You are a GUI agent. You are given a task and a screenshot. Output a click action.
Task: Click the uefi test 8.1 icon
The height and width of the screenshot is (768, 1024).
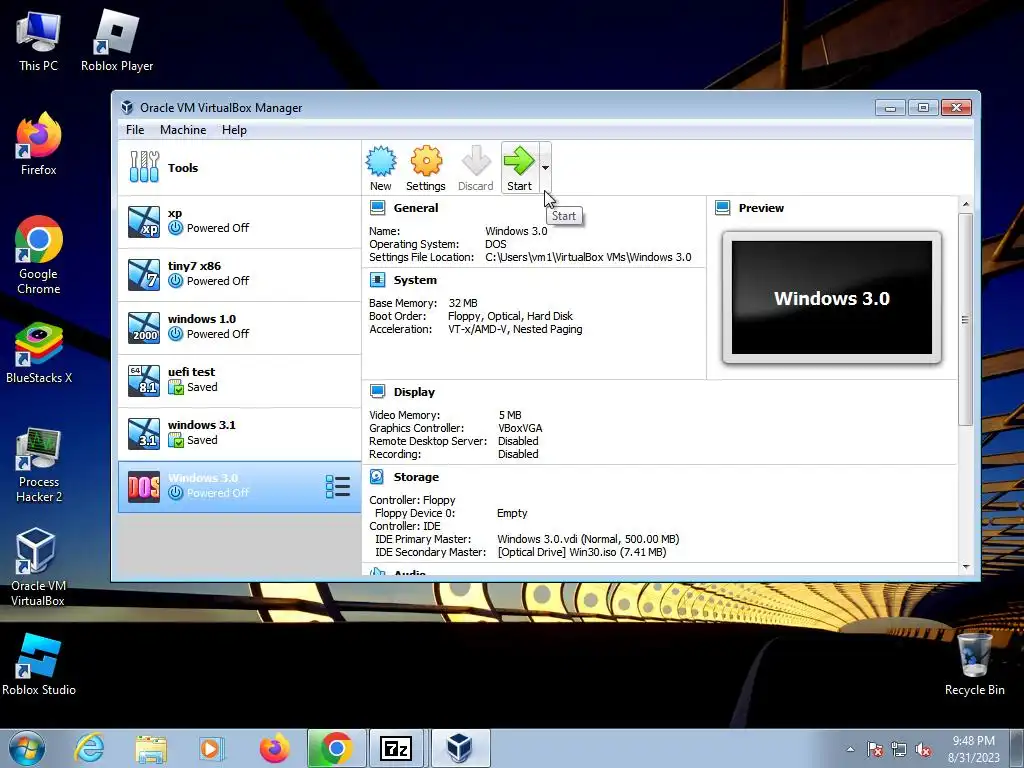144,380
